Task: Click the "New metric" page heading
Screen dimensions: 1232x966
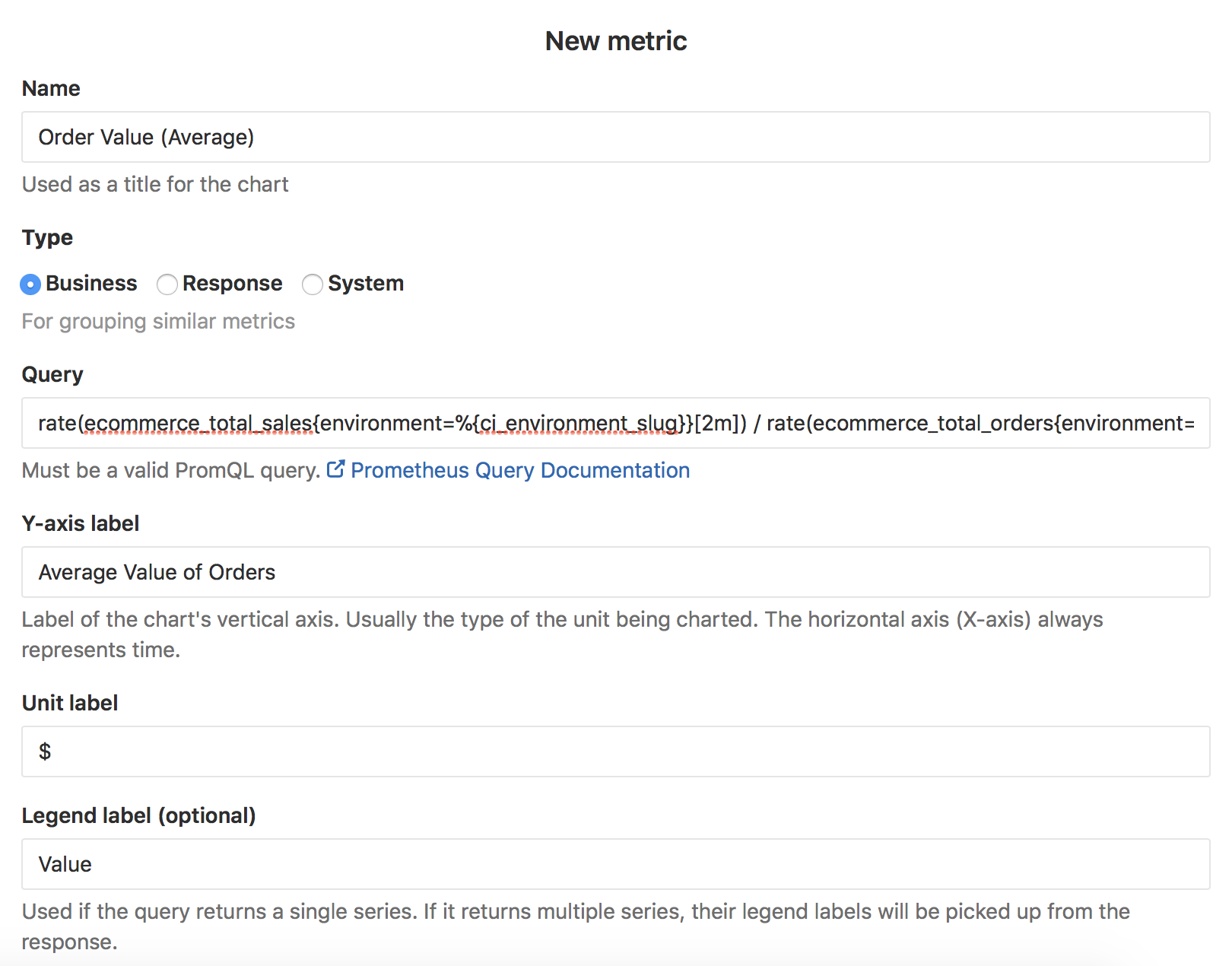Action: pyautogui.click(x=615, y=41)
